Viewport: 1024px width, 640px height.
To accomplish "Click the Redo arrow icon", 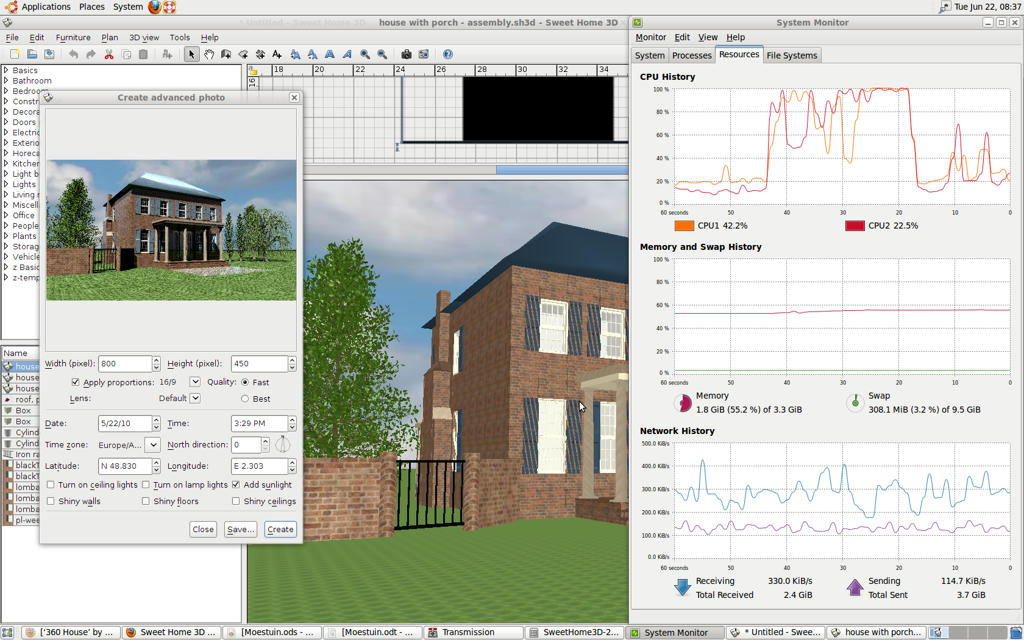I will pyautogui.click(x=91, y=54).
